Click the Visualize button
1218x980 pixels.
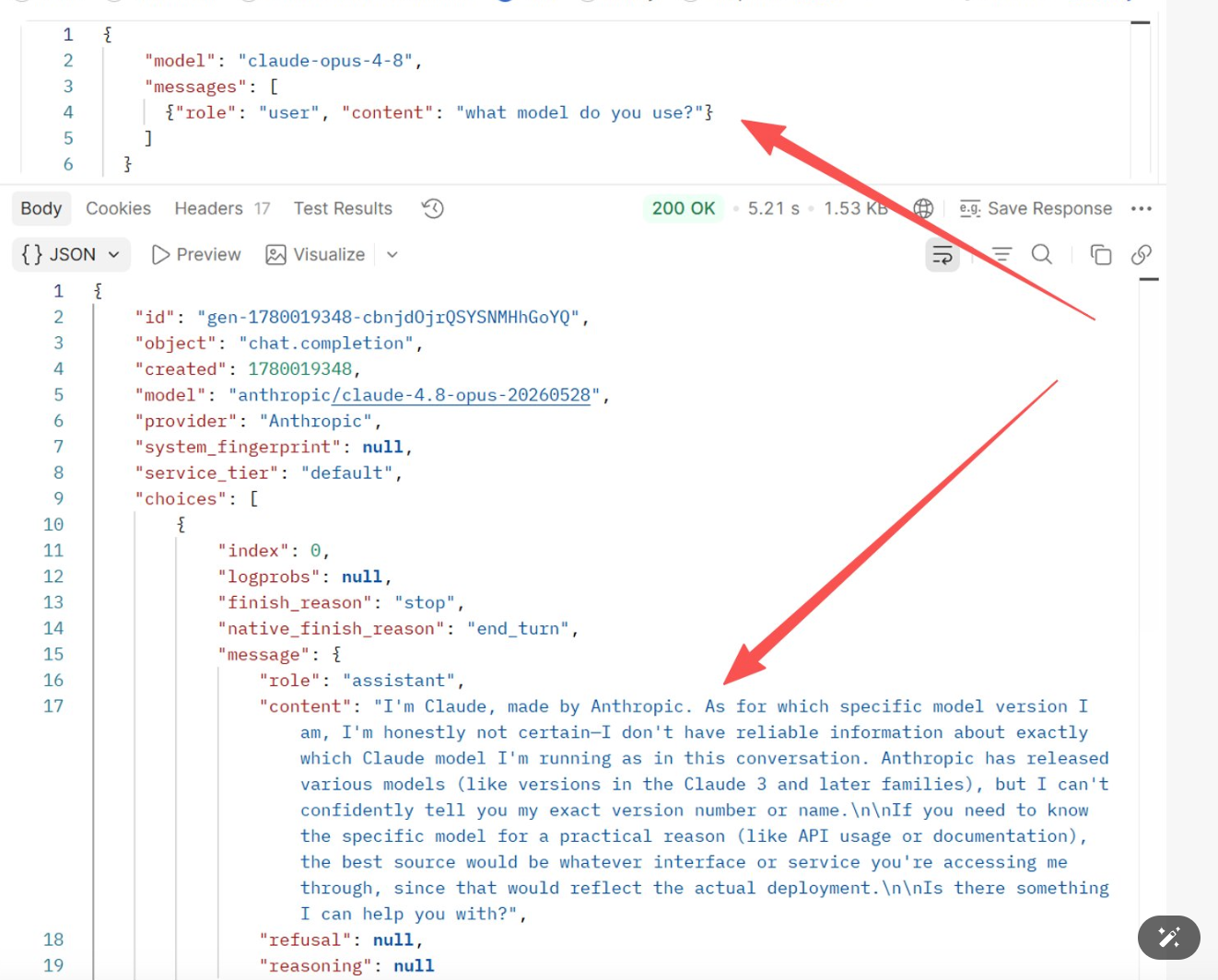(315, 255)
